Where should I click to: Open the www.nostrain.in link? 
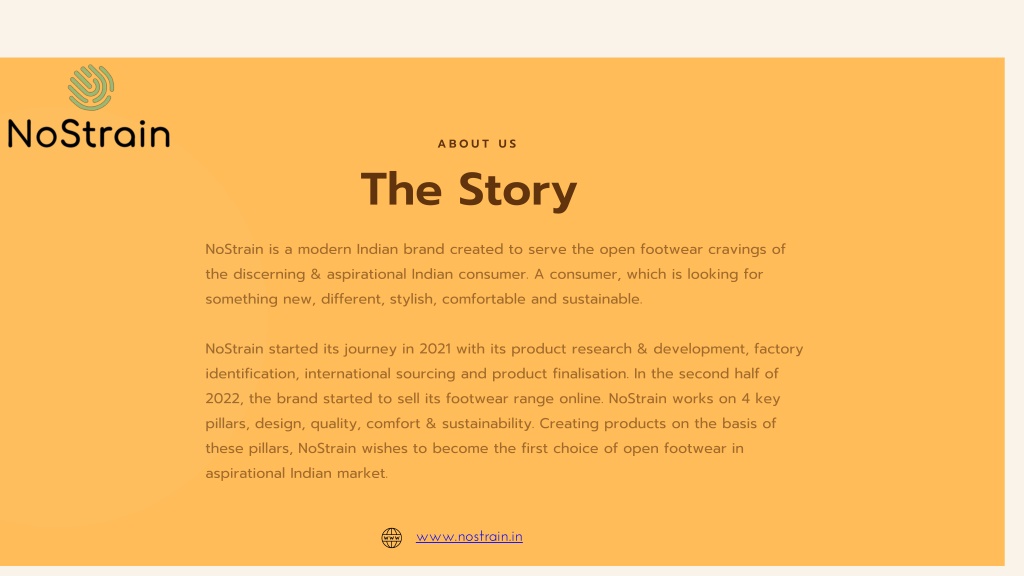(469, 537)
